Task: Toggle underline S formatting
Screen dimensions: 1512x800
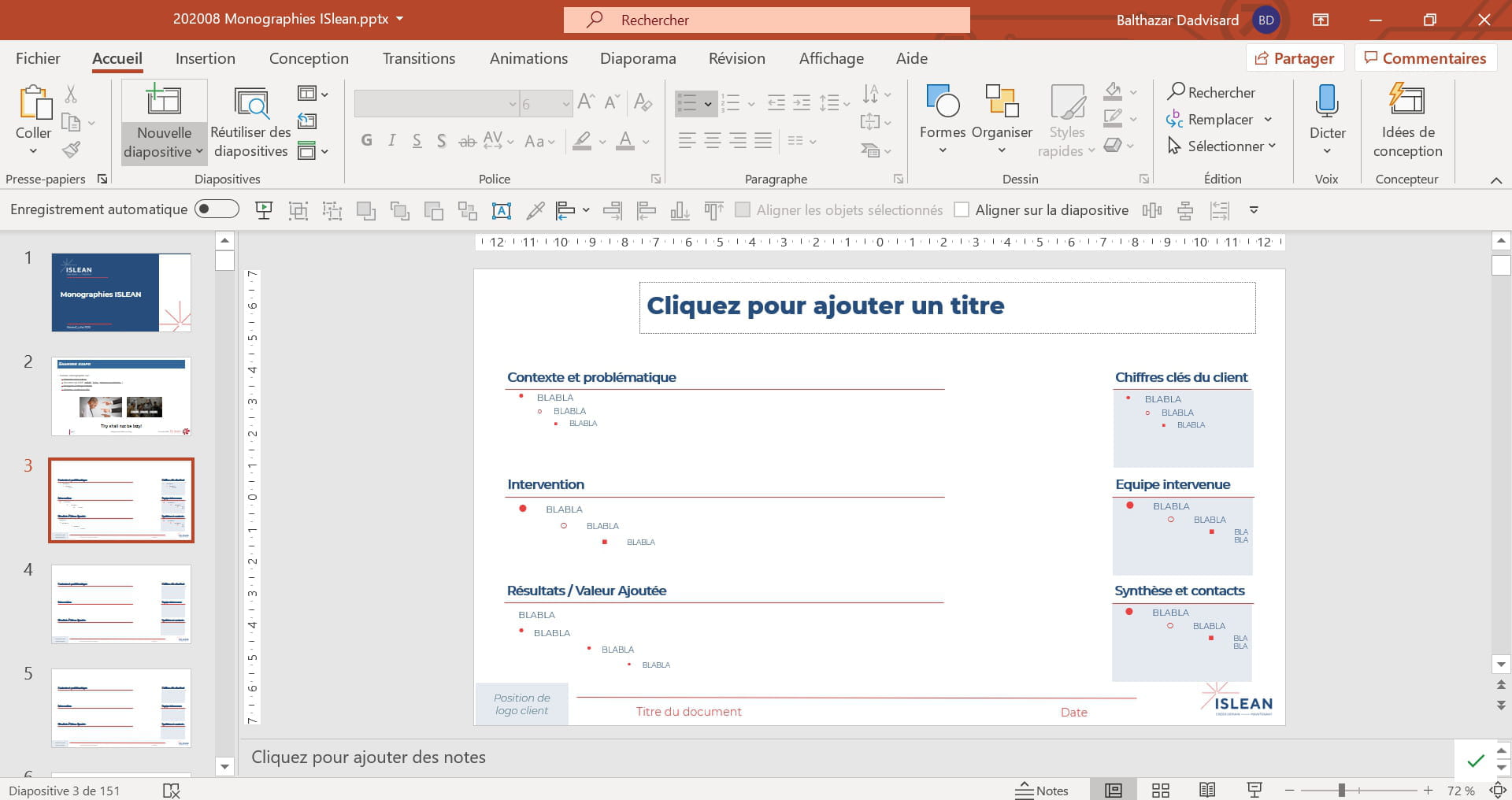Action: [417, 141]
